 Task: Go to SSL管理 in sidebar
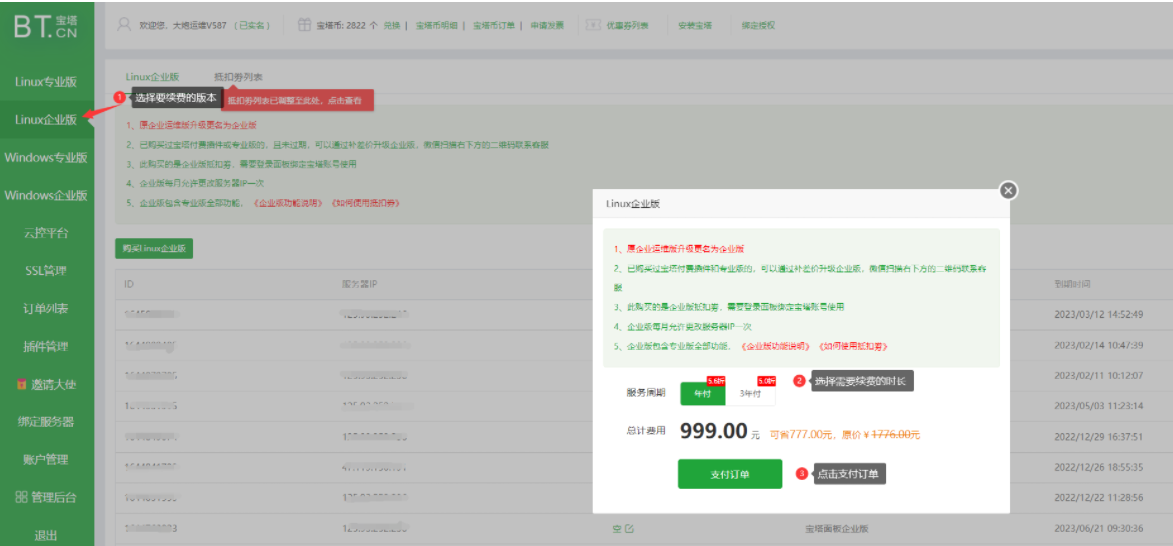pos(46,270)
